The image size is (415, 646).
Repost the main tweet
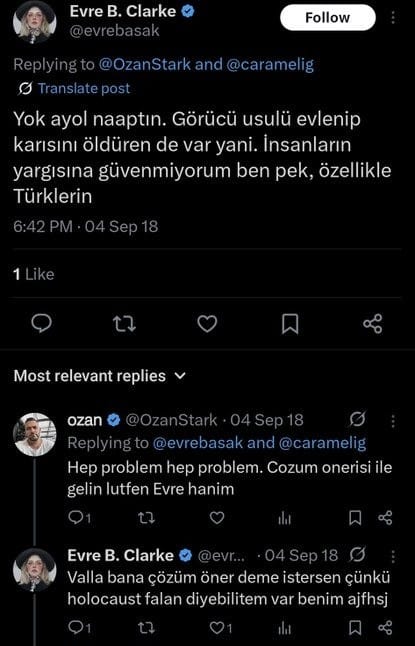(124, 324)
